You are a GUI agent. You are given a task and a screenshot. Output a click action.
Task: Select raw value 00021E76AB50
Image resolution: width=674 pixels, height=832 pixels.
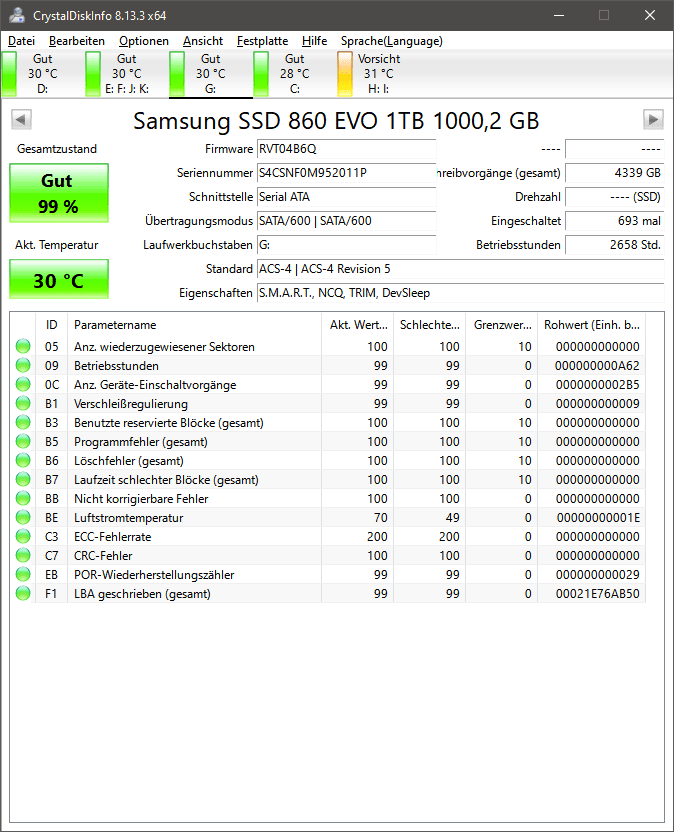(598, 594)
